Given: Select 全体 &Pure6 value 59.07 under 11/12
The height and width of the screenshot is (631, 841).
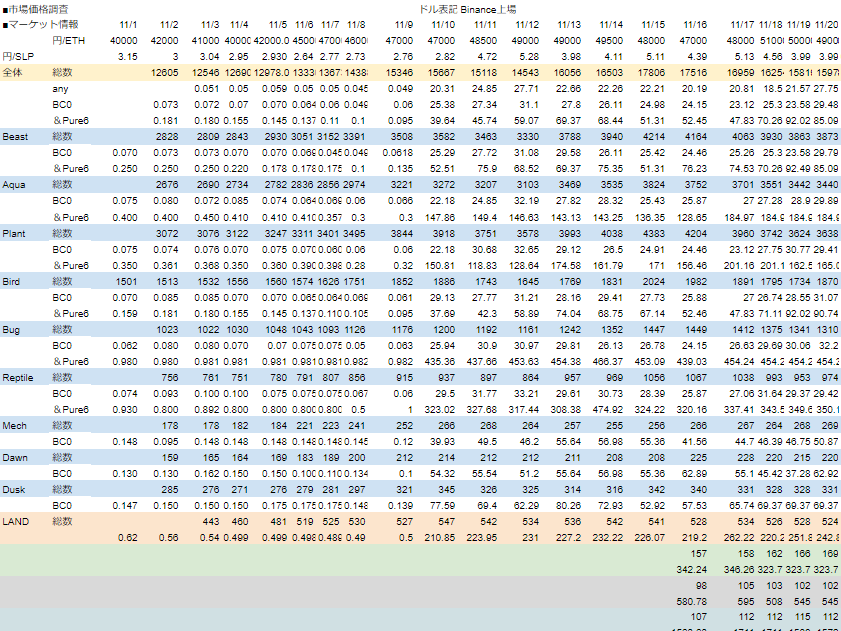Looking at the screenshot, I should [526, 121].
